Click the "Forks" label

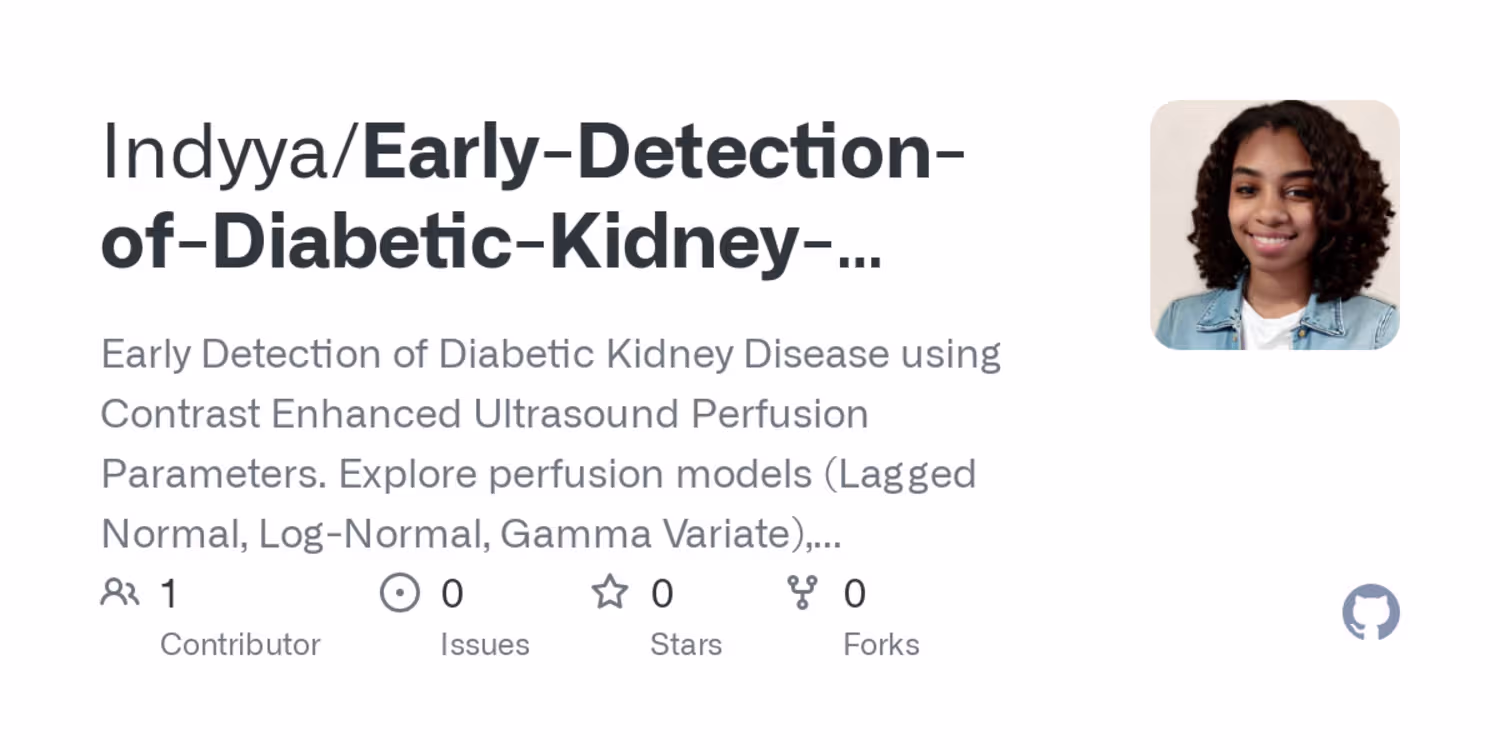click(881, 645)
